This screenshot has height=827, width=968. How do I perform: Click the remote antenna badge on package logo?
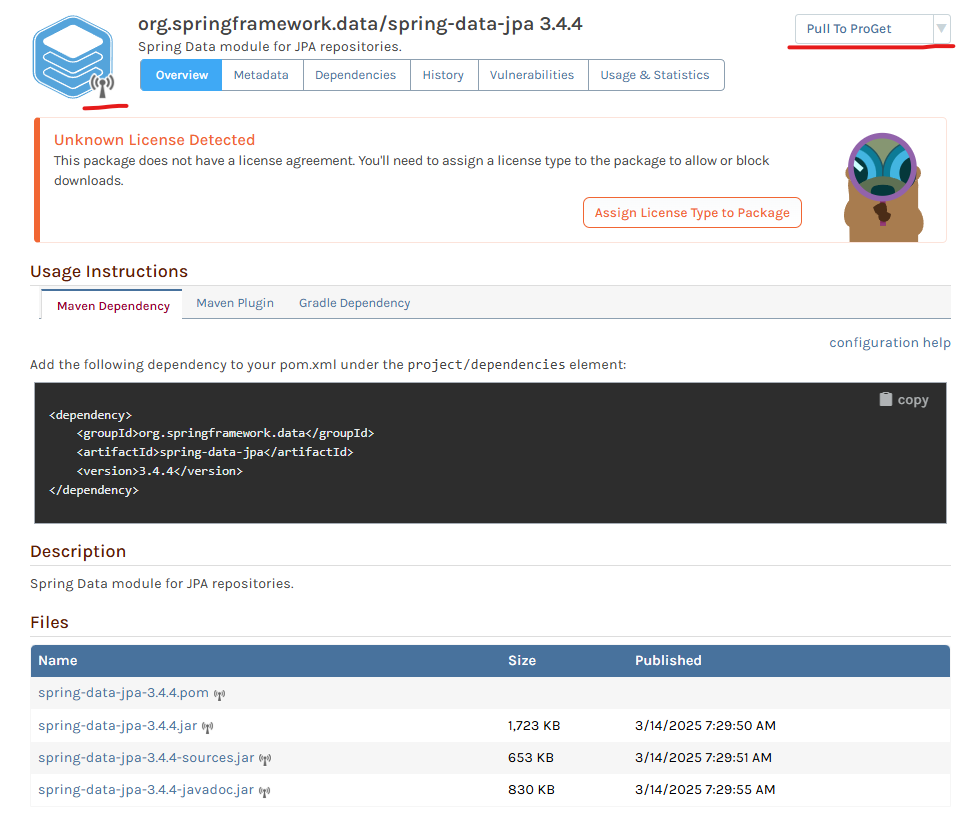[102, 85]
